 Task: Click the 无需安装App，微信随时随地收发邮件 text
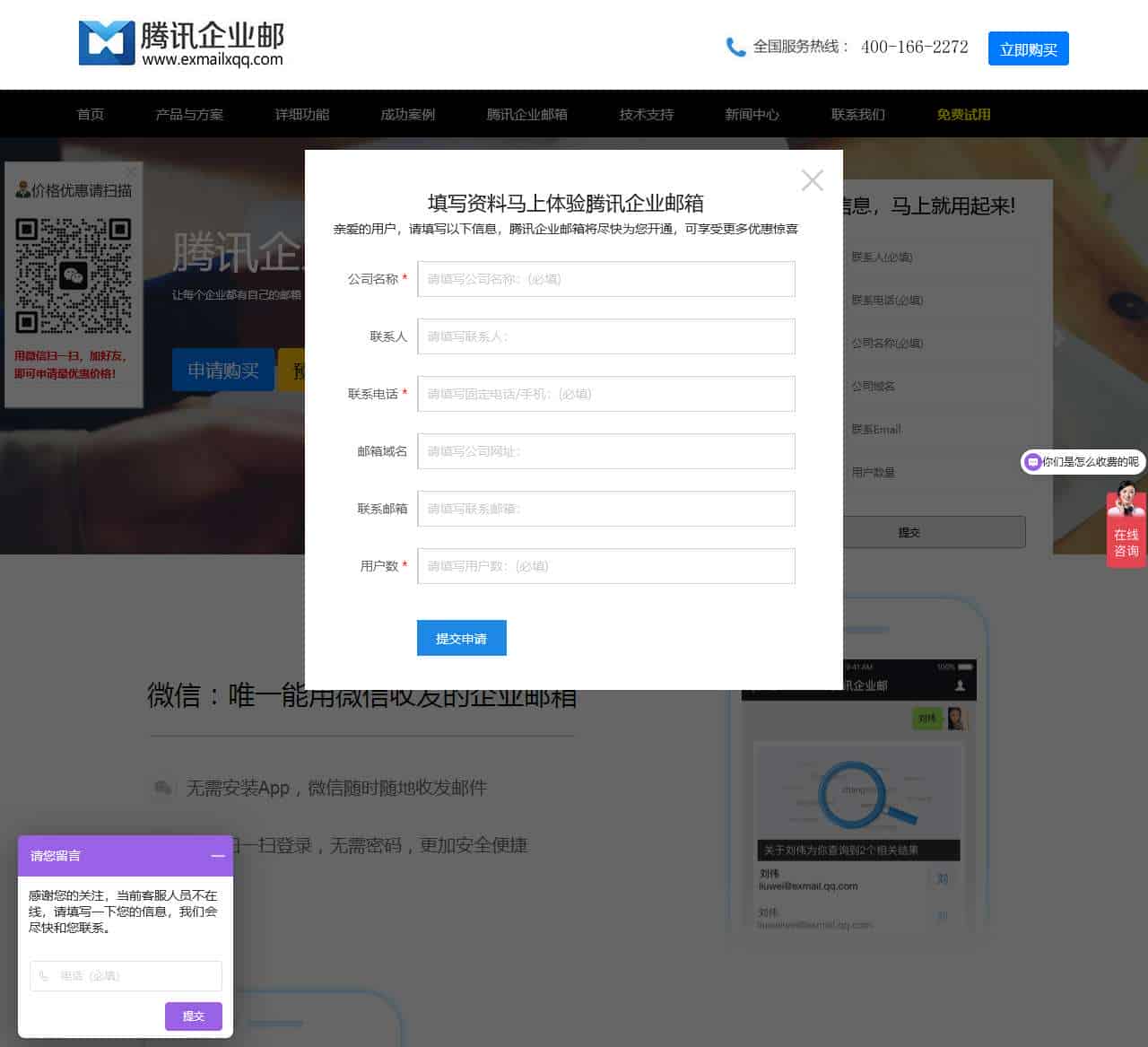[336, 788]
